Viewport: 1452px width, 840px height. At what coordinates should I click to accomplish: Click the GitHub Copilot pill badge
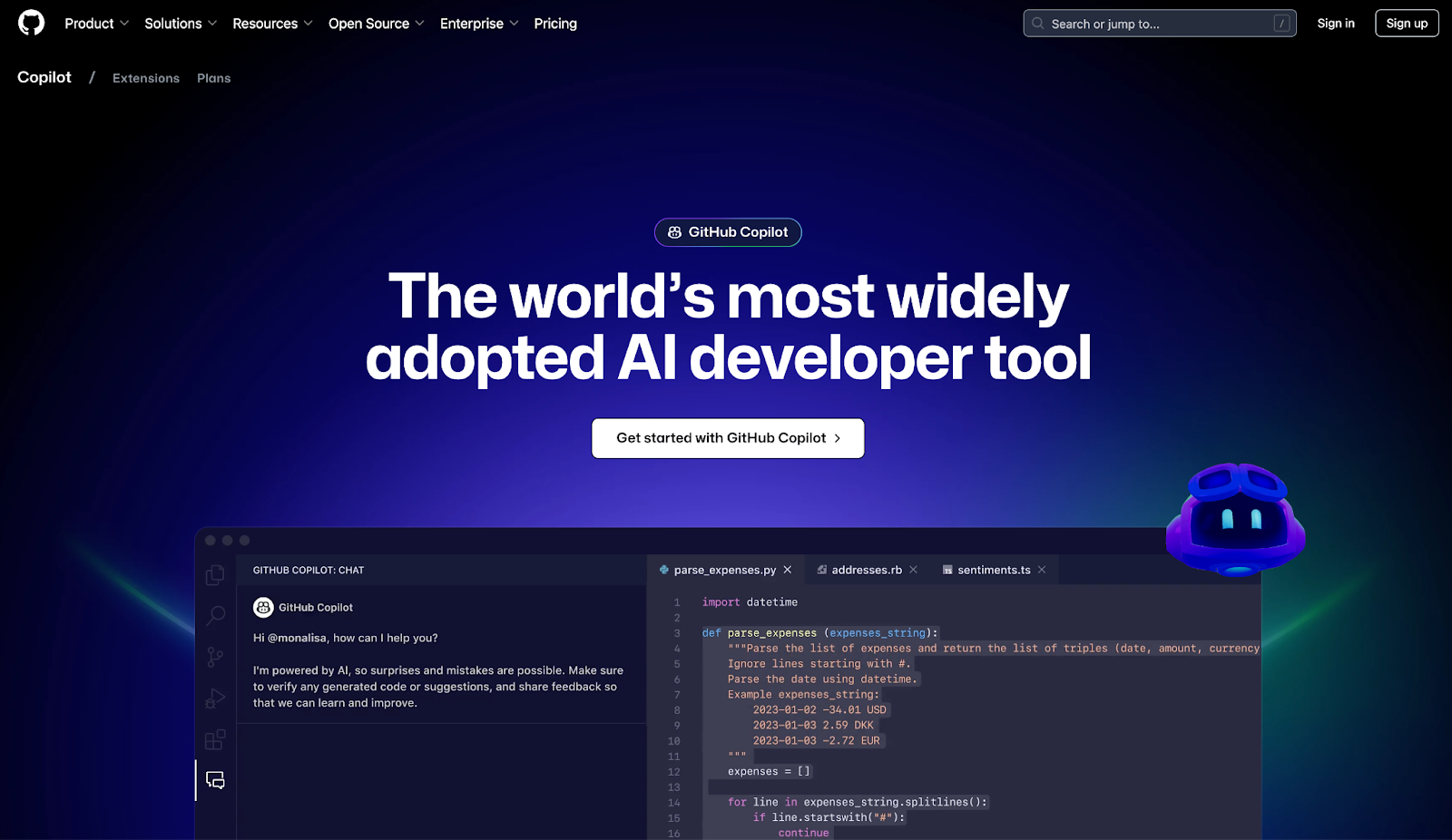coord(728,232)
